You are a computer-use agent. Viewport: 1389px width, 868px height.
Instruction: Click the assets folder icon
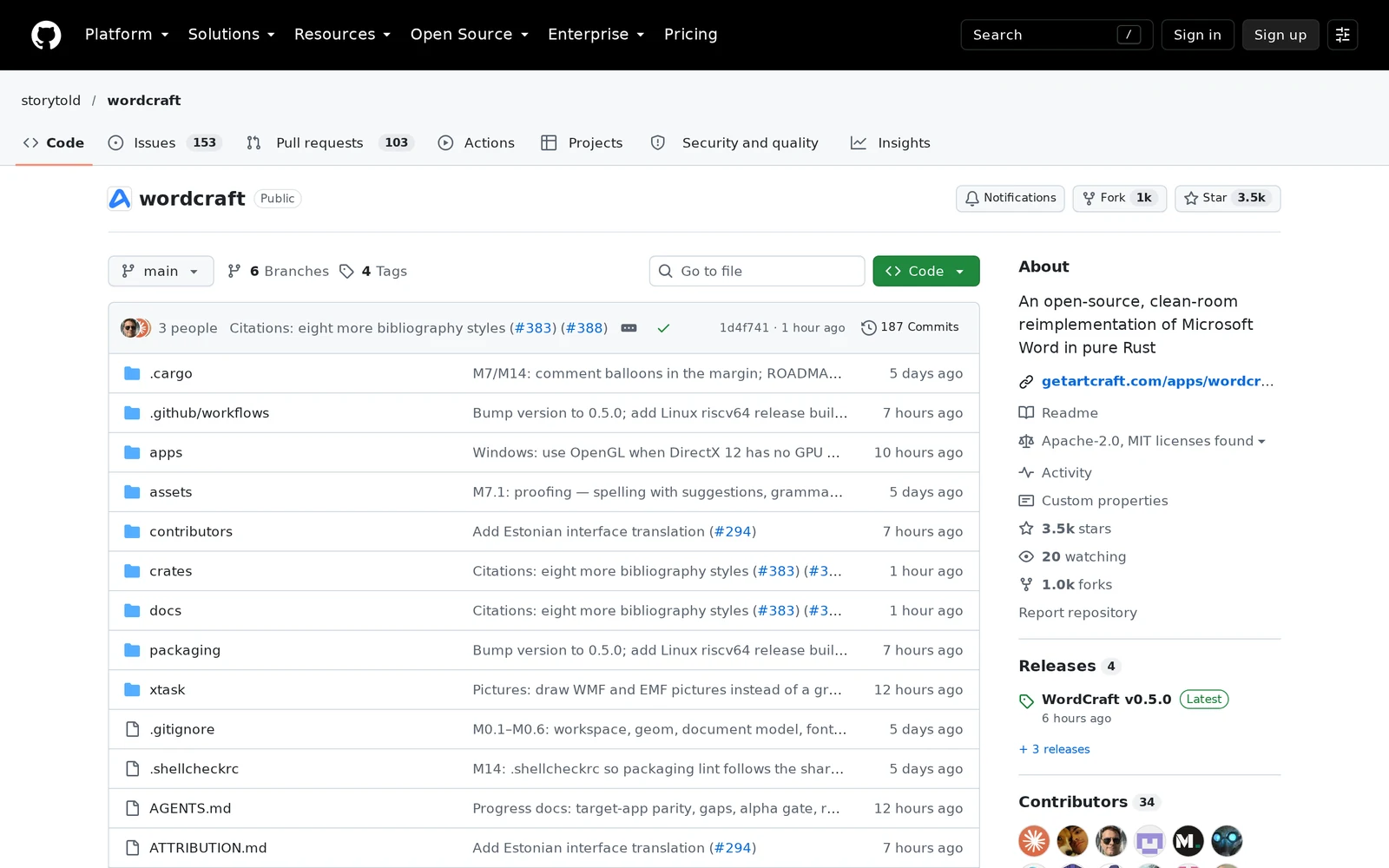click(x=132, y=492)
